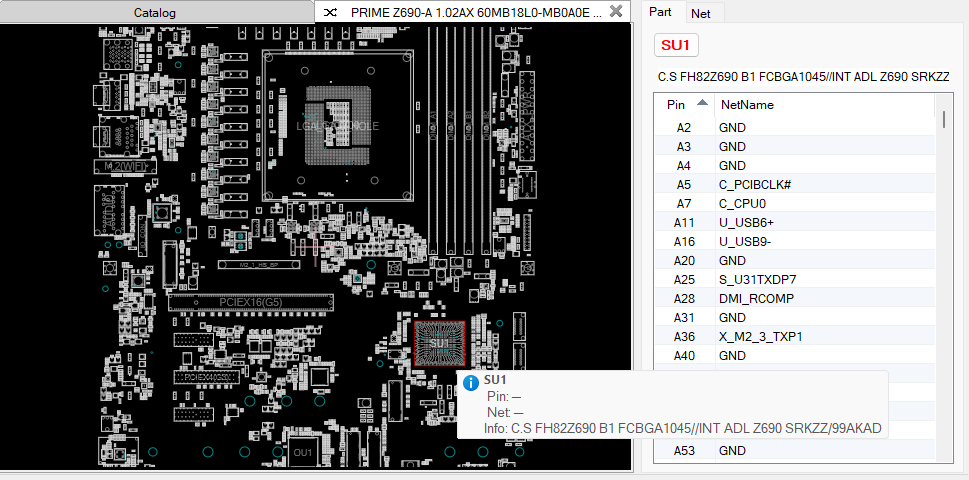
Task: Select the DMI_RCOMP net entry
Action: 756,299
